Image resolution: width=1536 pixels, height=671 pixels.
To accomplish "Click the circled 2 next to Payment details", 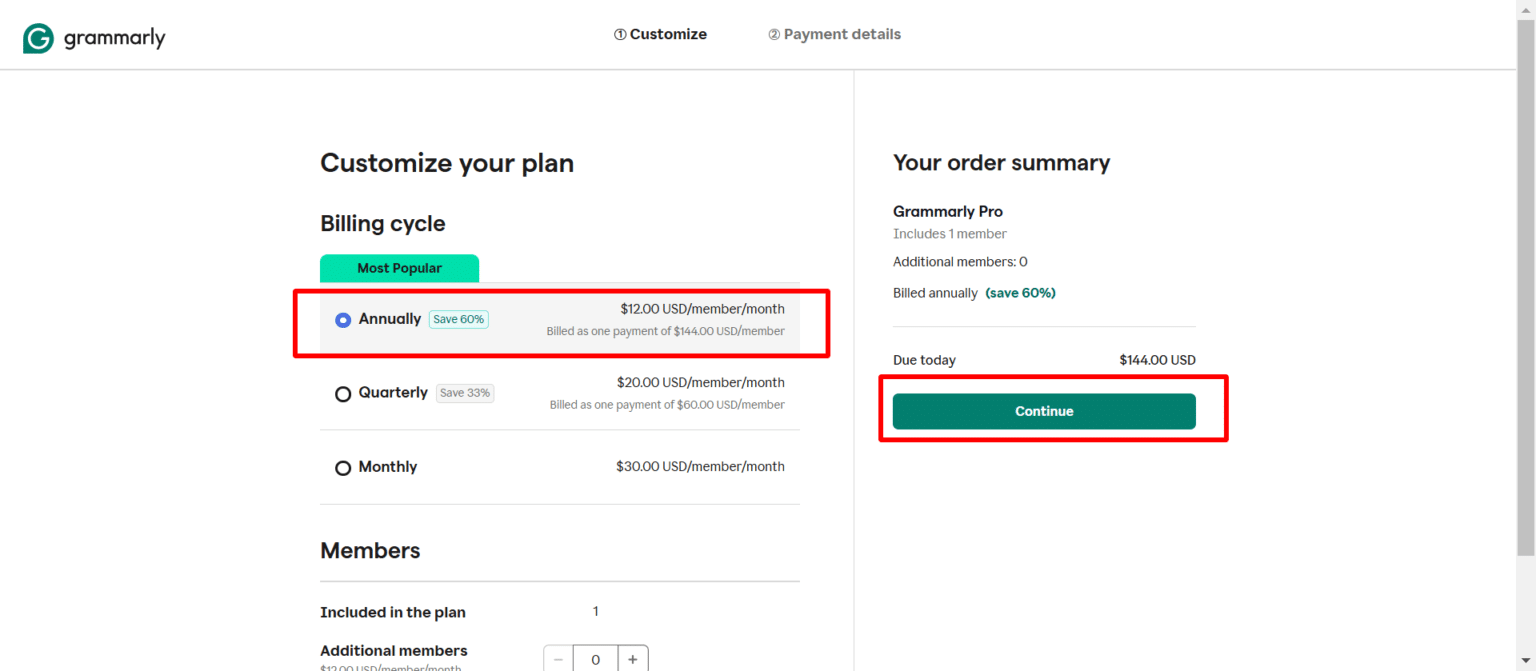I will (775, 33).
